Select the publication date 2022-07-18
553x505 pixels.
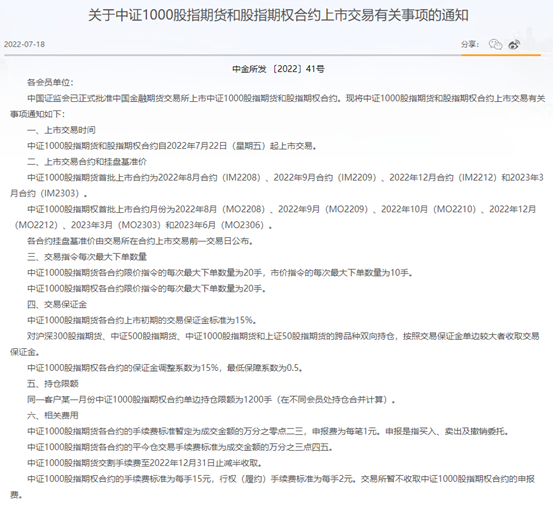pyautogui.click(x=24, y=44)
